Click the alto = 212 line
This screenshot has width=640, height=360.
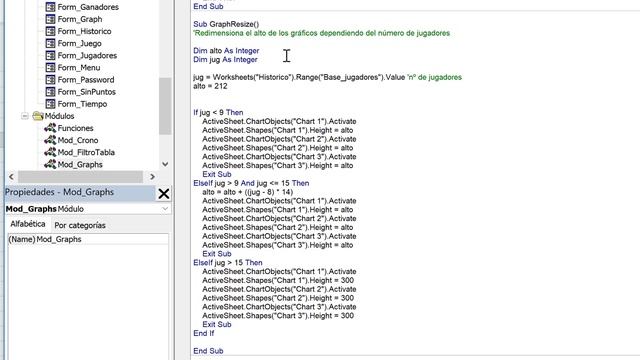[x=210, y=86]
